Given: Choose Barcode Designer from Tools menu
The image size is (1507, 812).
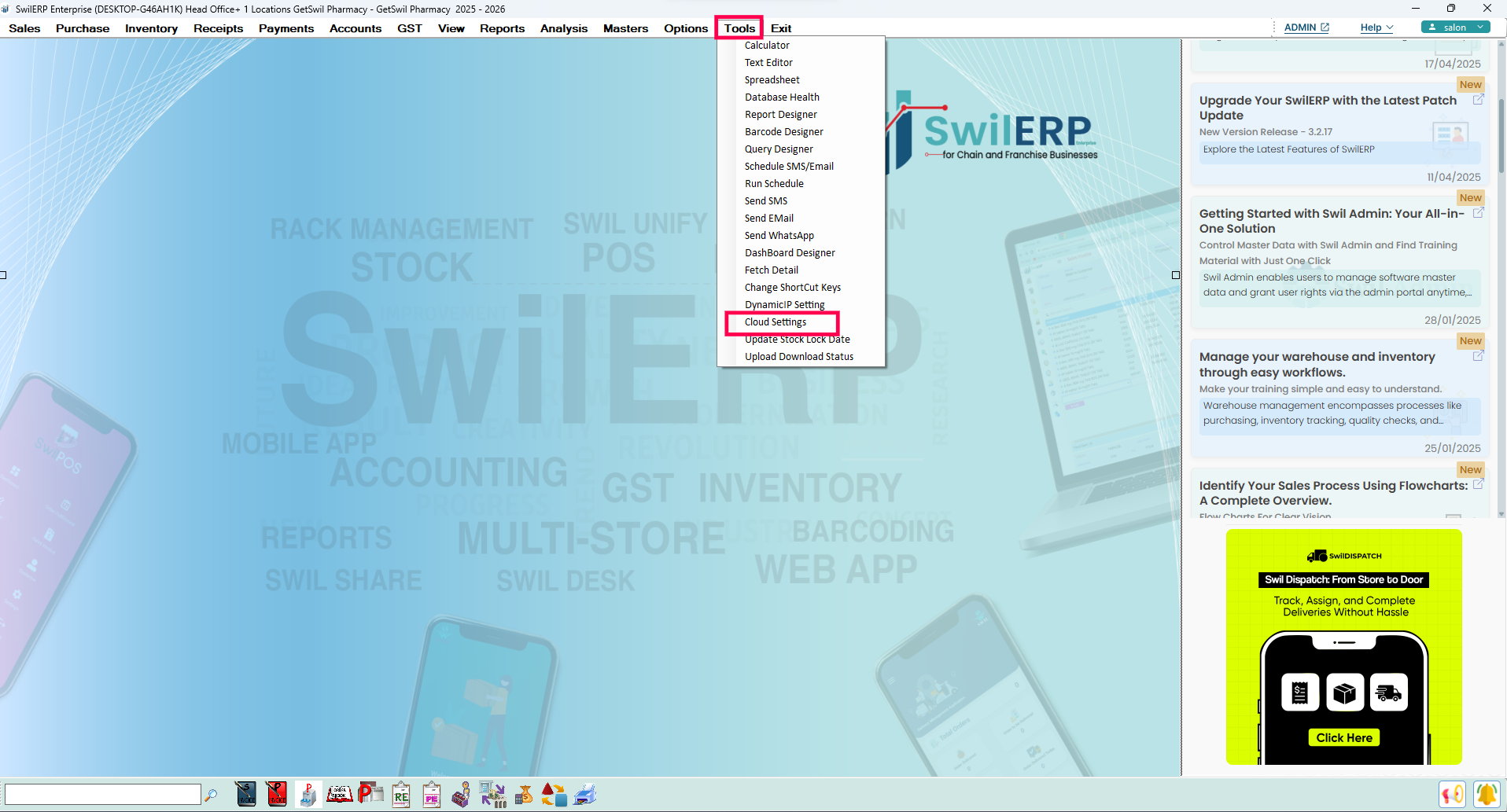Looking at the screenshot, I should (784, 132).
